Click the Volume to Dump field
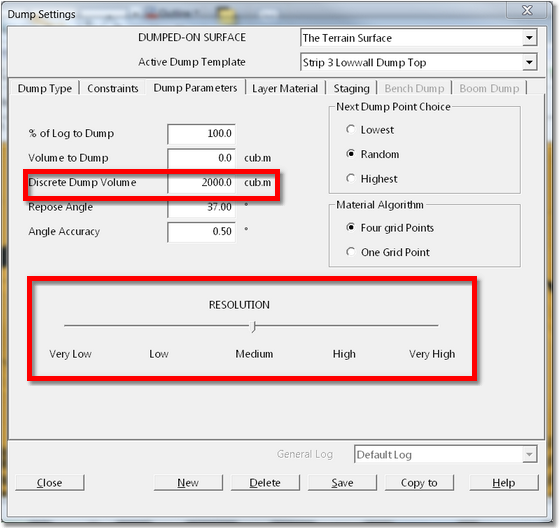Viewport: 560px width, 530px height. click(x=201, y=158)
